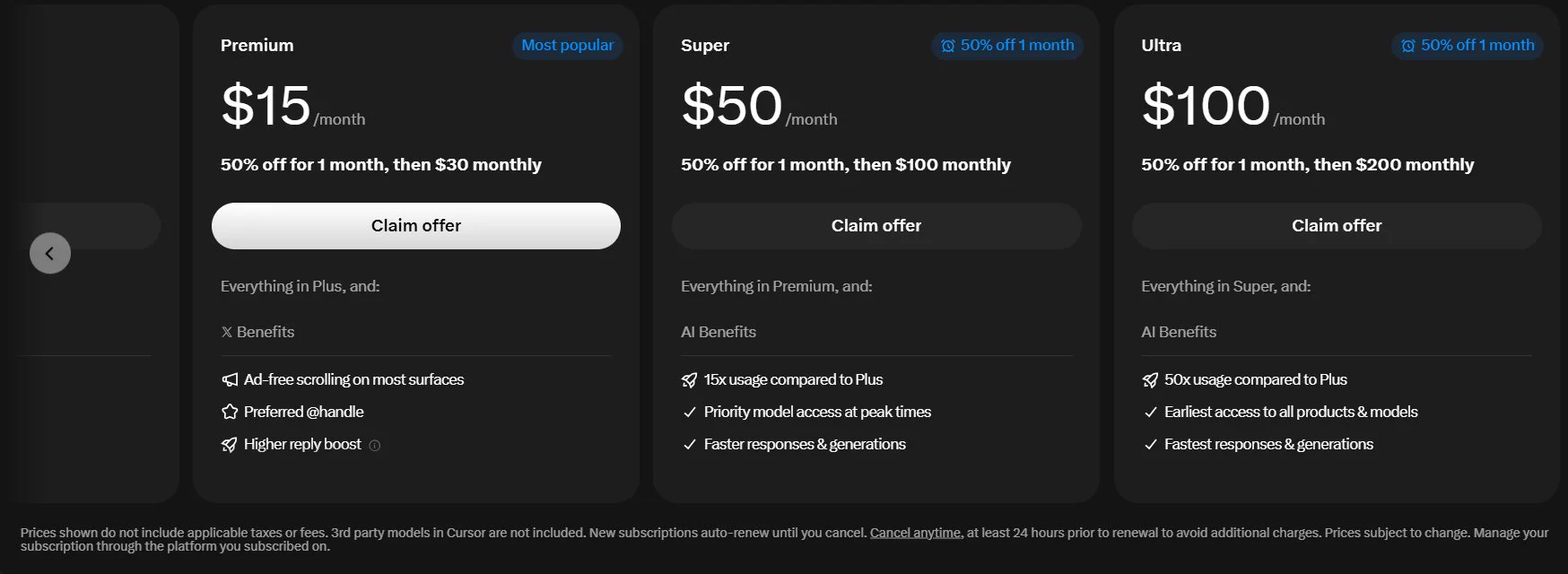
Task: Claim the Super plan offer
Action: [x=876, y=226]
